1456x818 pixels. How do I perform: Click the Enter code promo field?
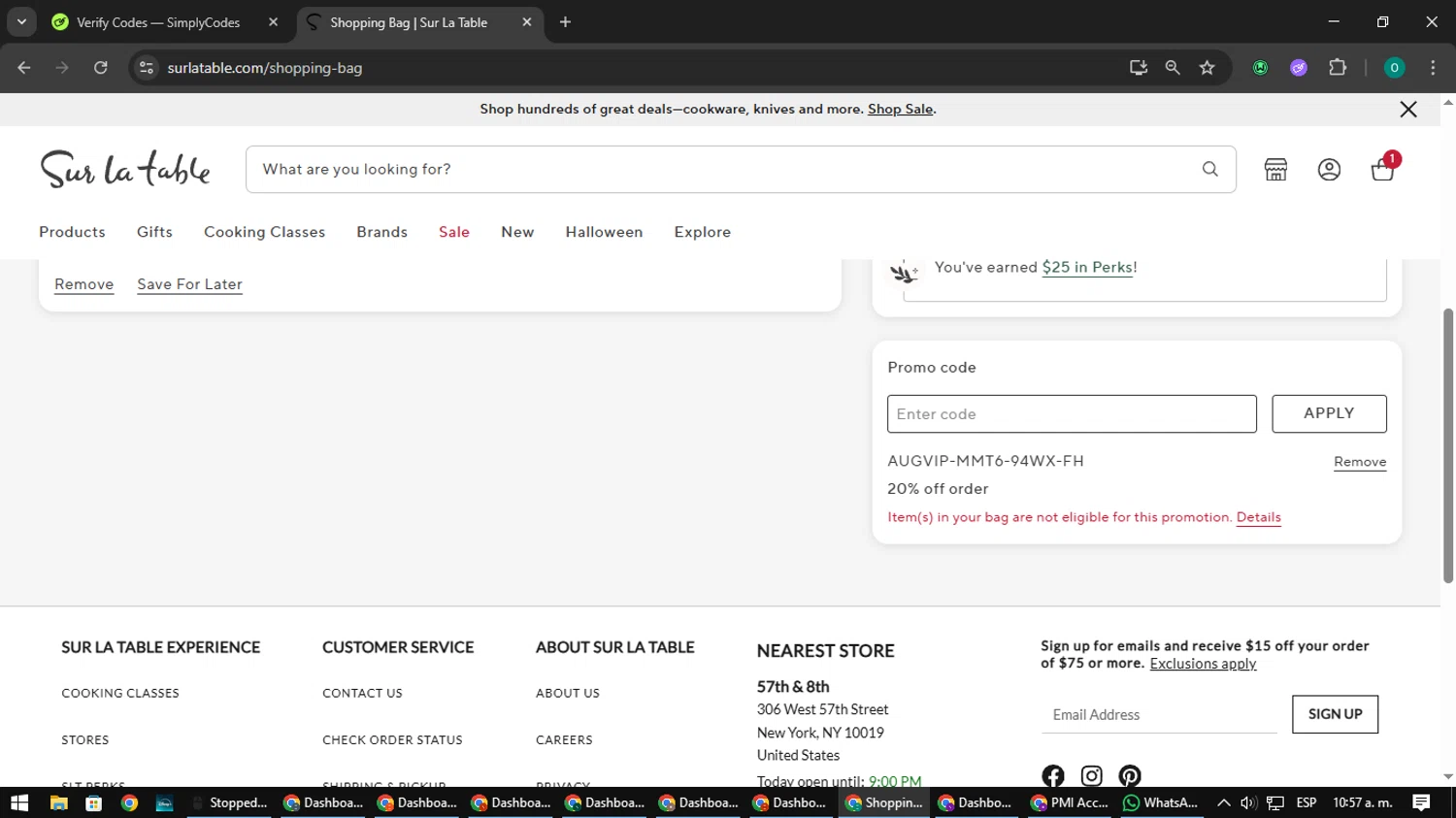1071,414
